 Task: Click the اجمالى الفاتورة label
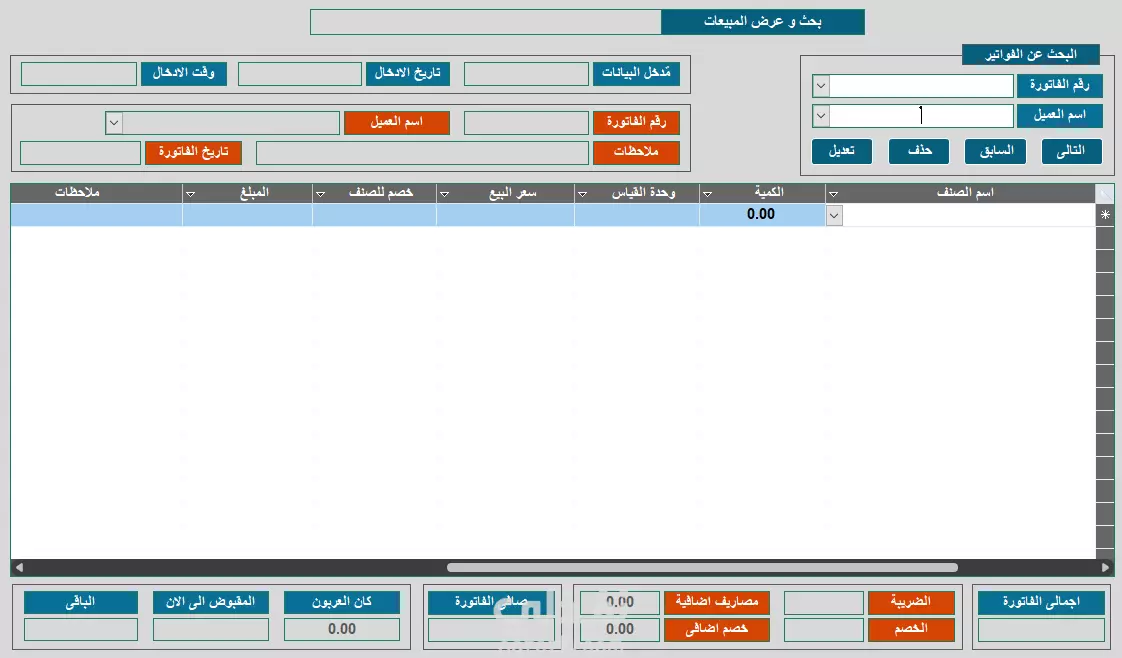(1041, 602)
